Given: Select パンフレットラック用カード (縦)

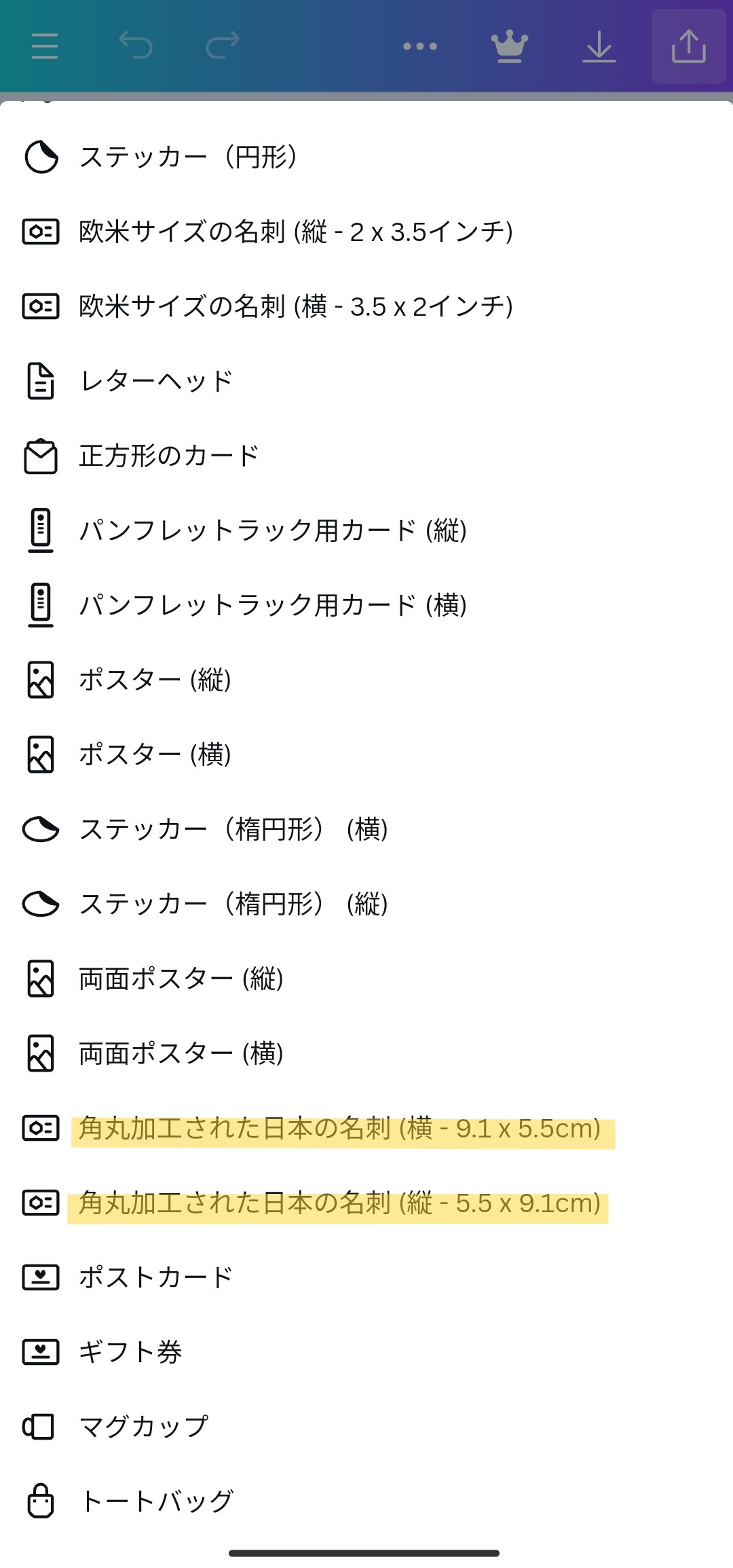Looking at the screenshot, I should tap(273, 530).
